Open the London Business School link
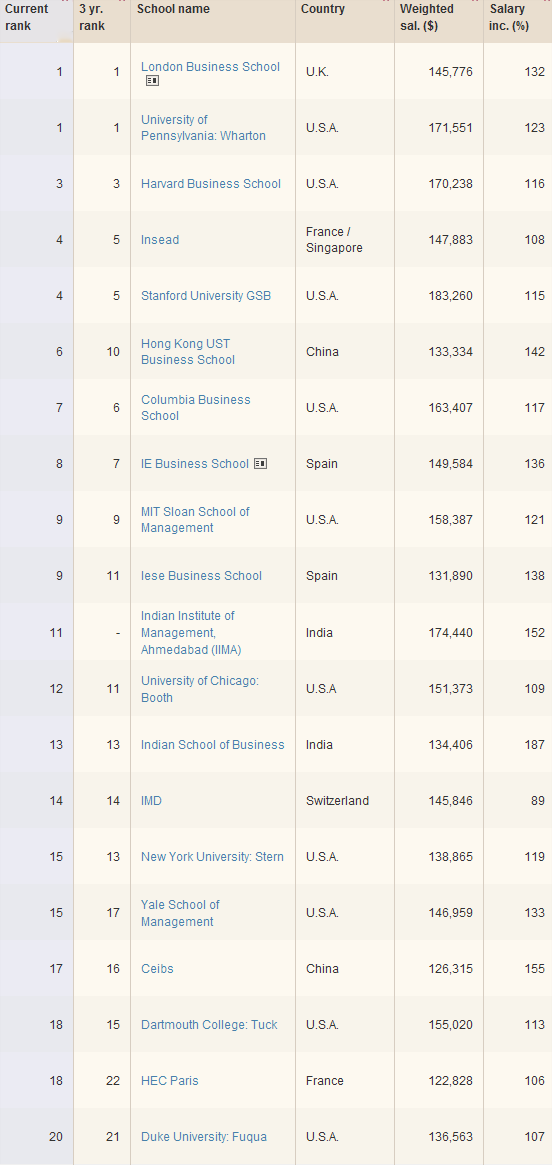This screenshot has height=1165, width=552. pyautogui.click(x=210, y=67)
